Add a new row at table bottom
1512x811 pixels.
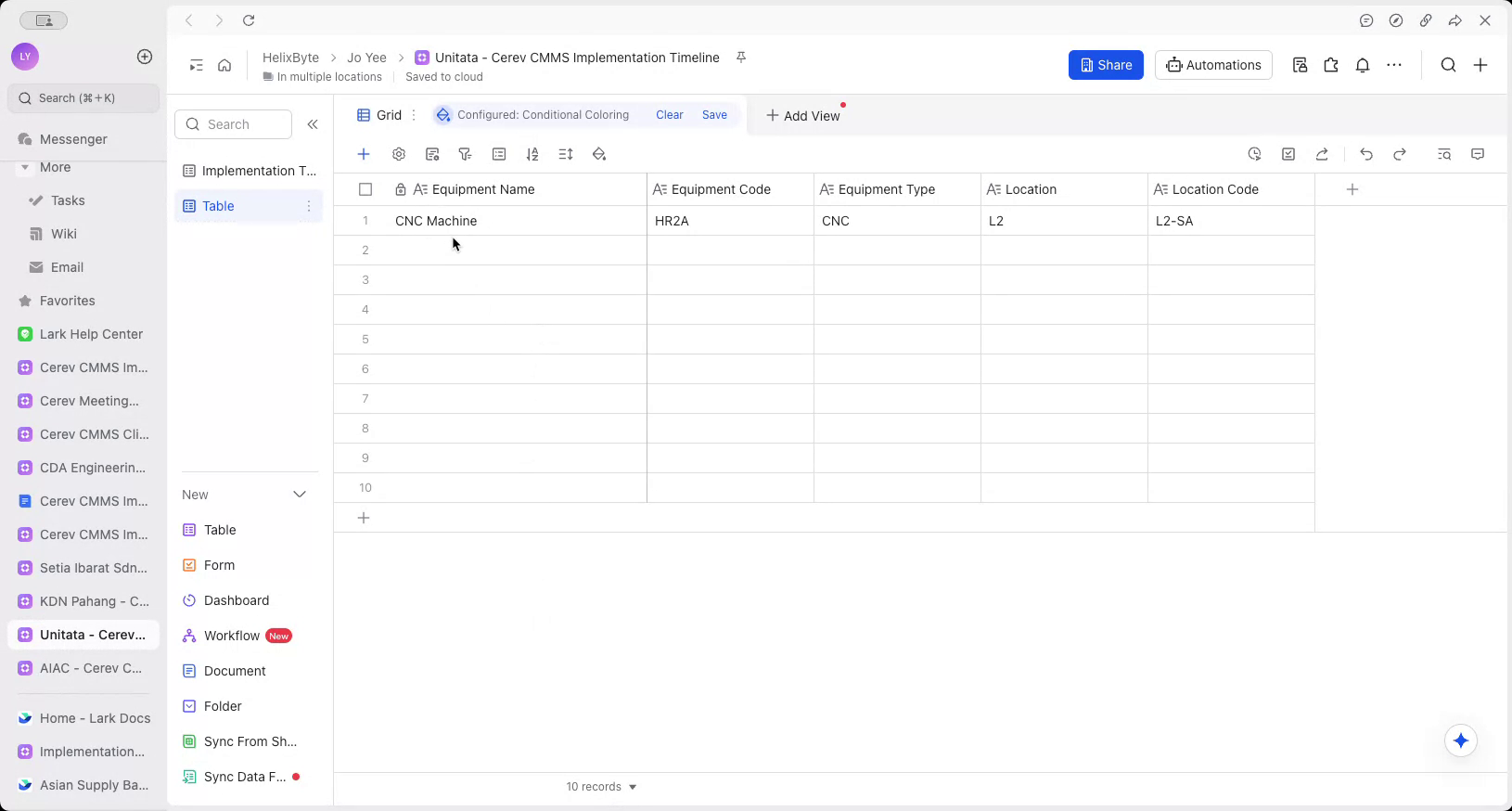[x=364, y=518]
